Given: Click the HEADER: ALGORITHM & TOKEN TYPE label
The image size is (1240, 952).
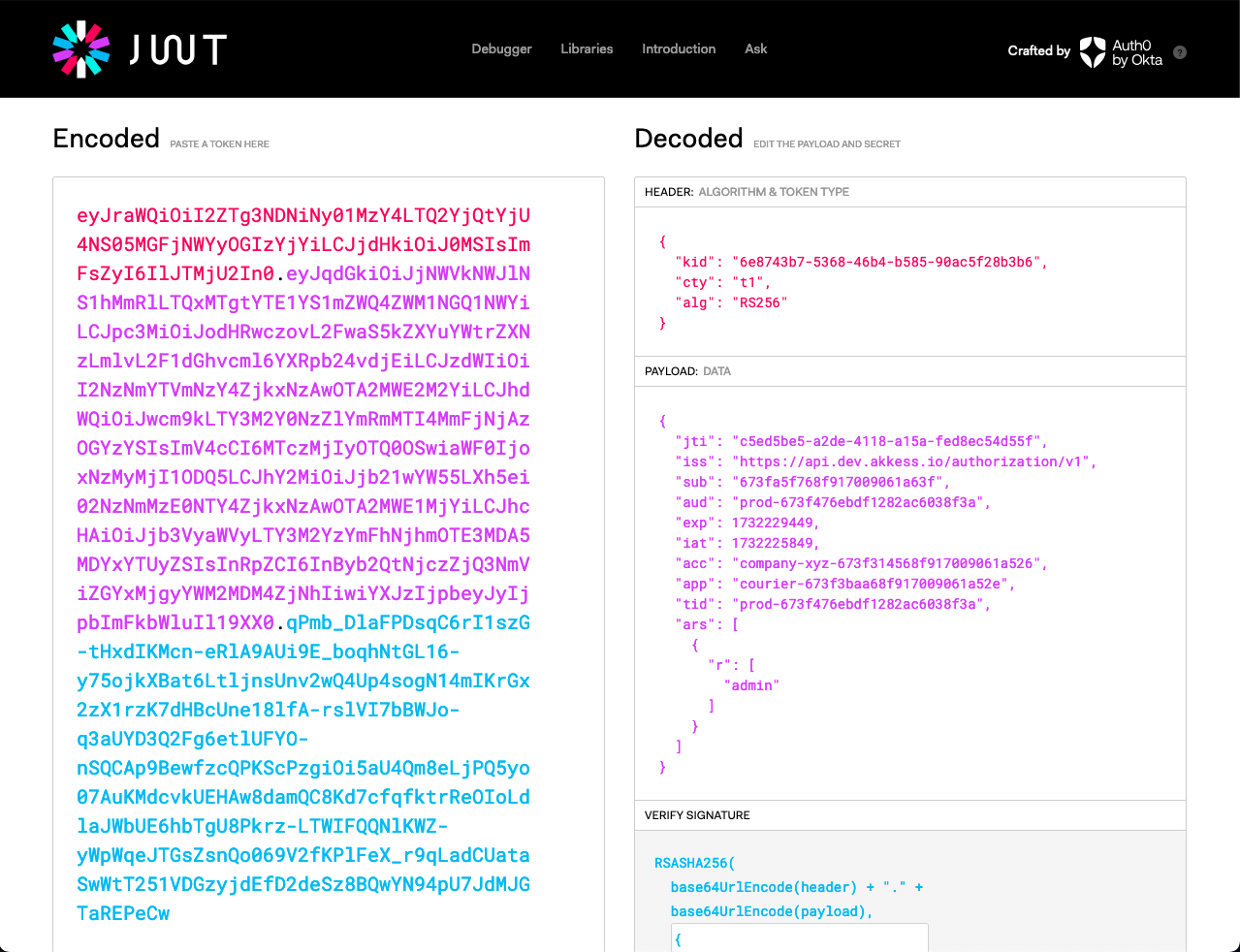Looking at the screenshot, I should tap(747, 192).
